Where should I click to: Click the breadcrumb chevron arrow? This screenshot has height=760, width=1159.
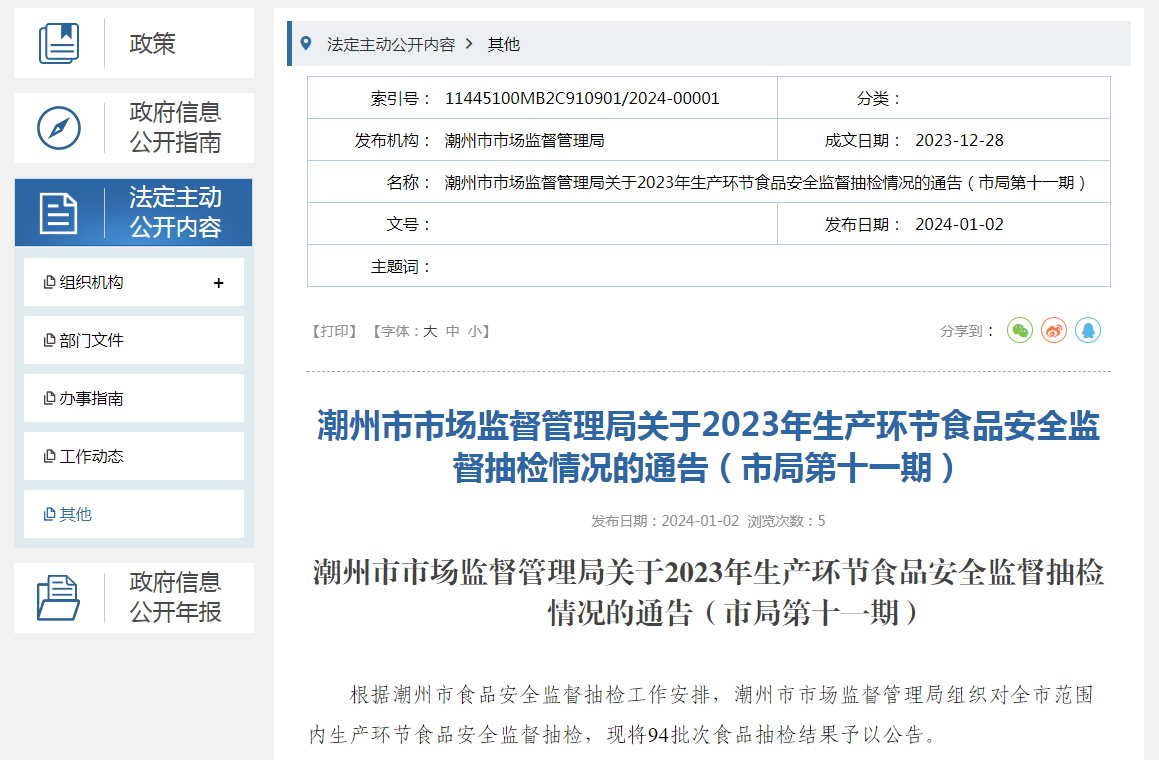pos(469,44)
